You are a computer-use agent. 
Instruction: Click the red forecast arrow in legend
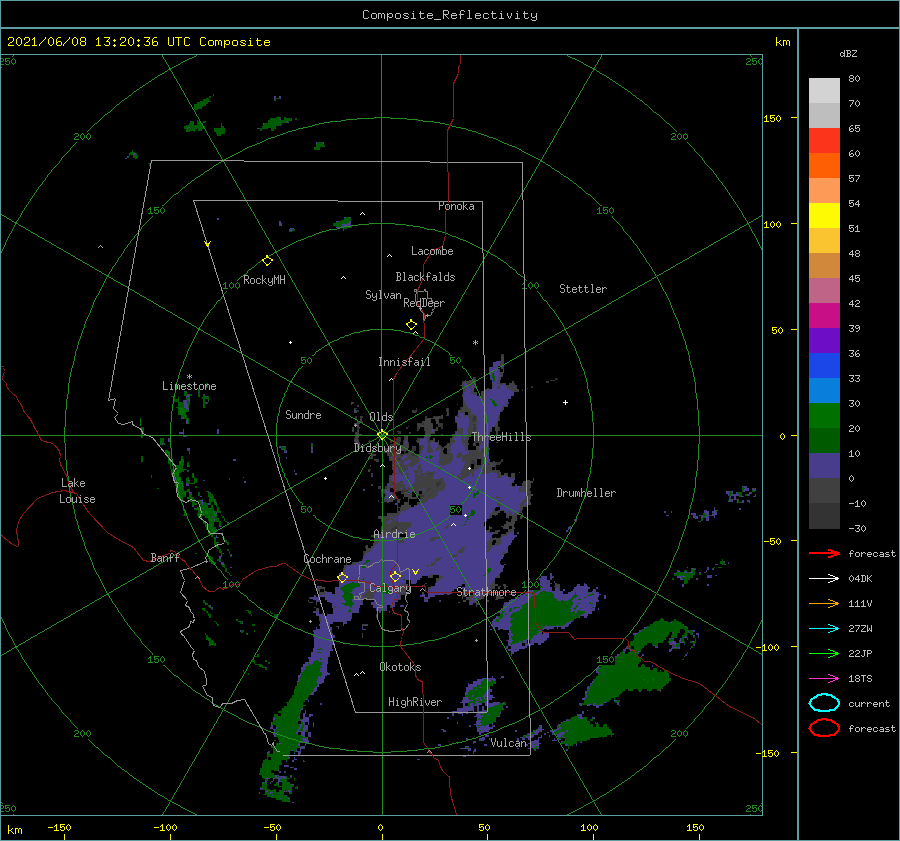(824, 553)
